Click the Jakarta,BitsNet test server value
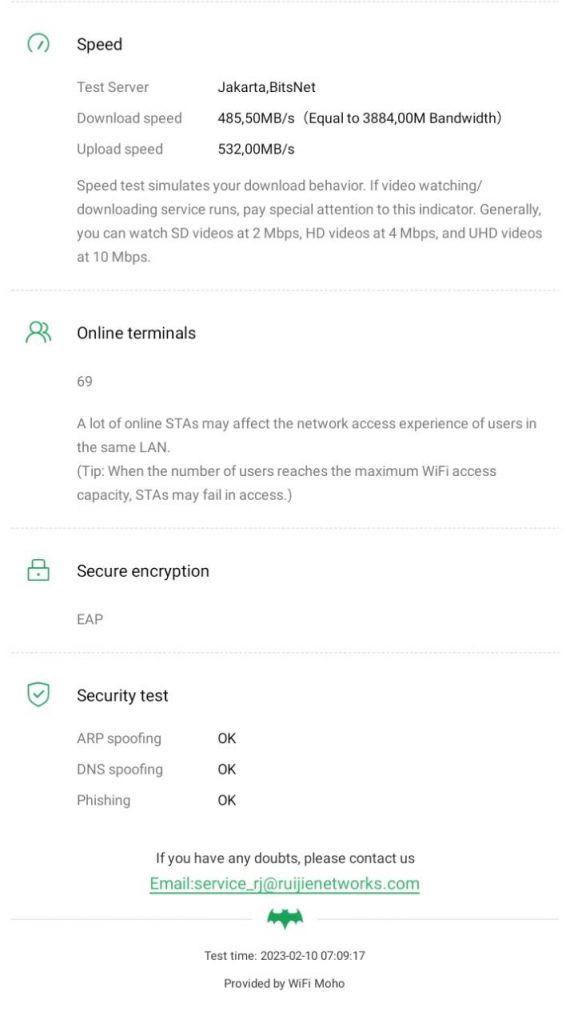This screenshot has width=570, height=1024. tap(266, 87)
